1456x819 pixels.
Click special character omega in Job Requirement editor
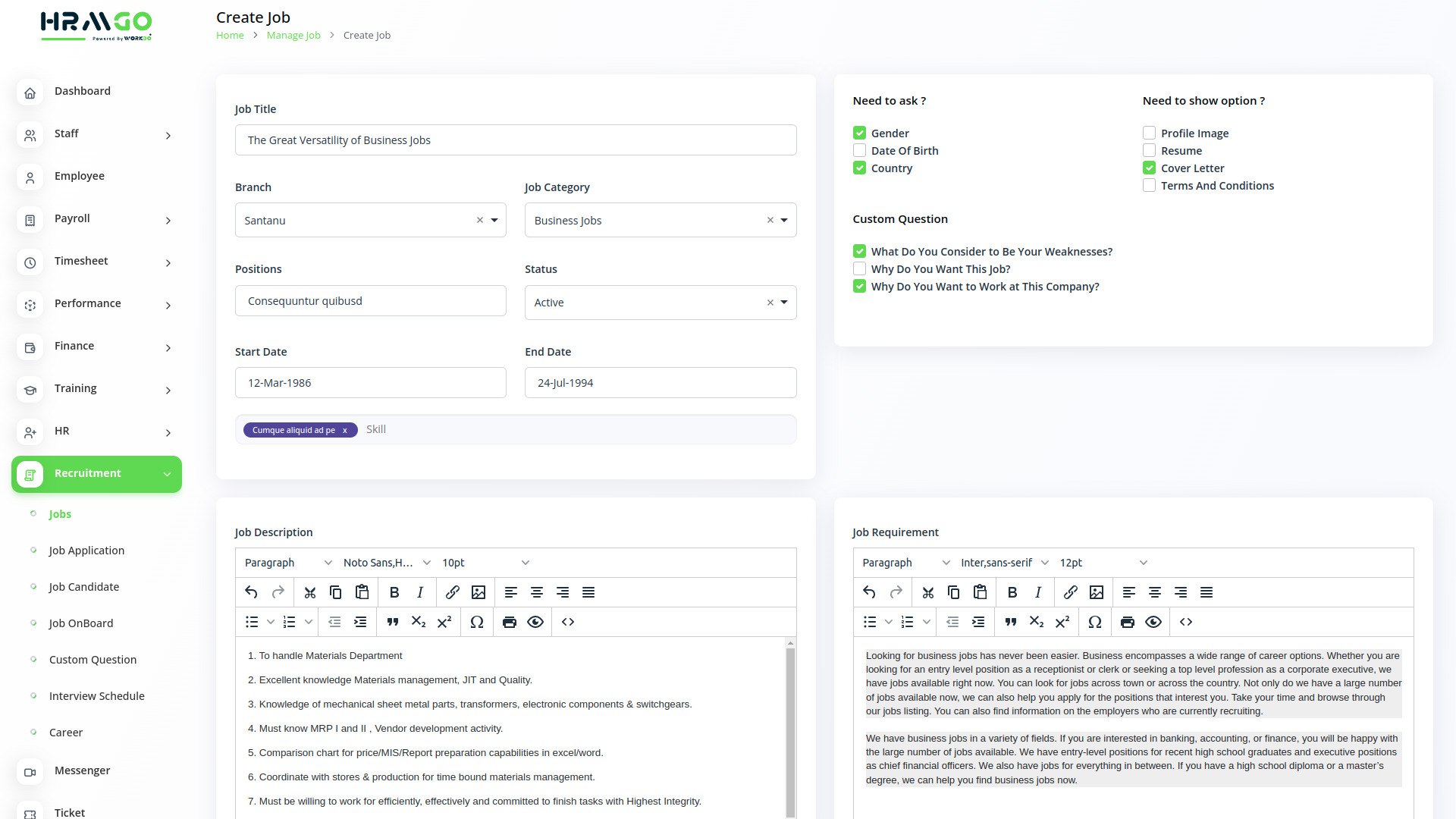pos(1094,622)
